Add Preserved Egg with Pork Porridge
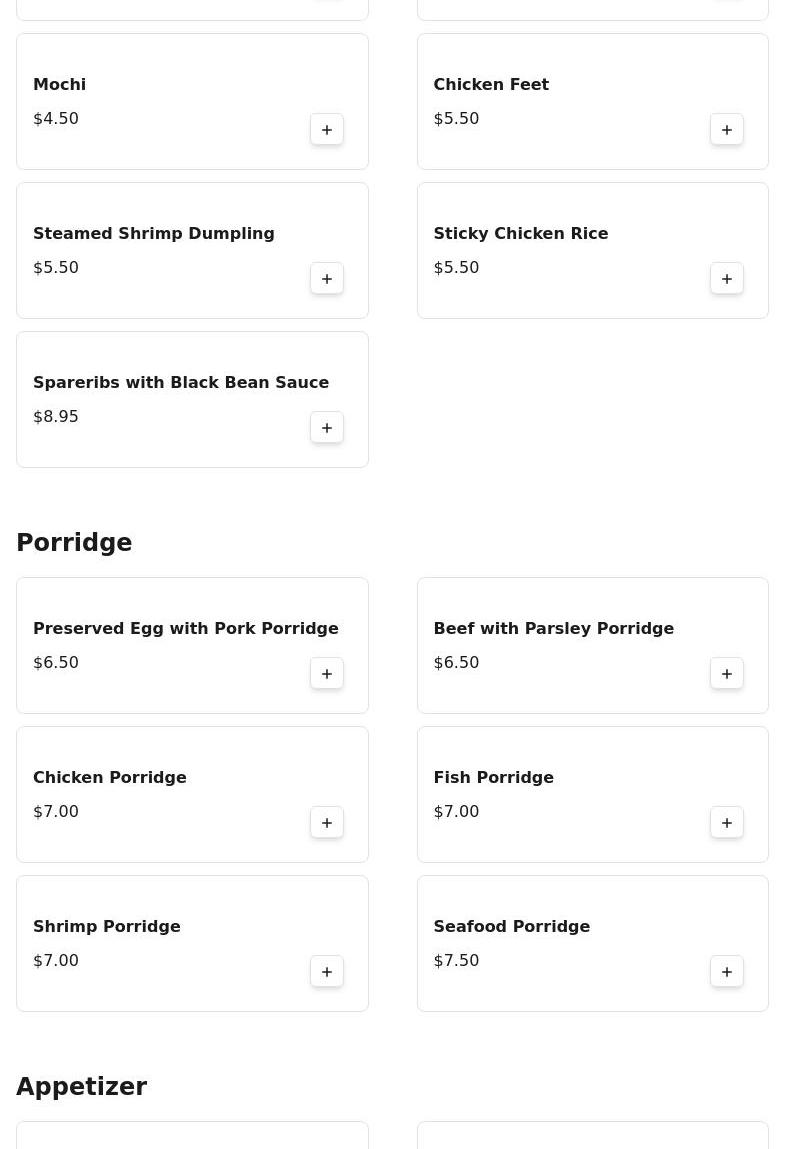The width and height of the screenshot is (785, 1149). (x=327, y=674)
